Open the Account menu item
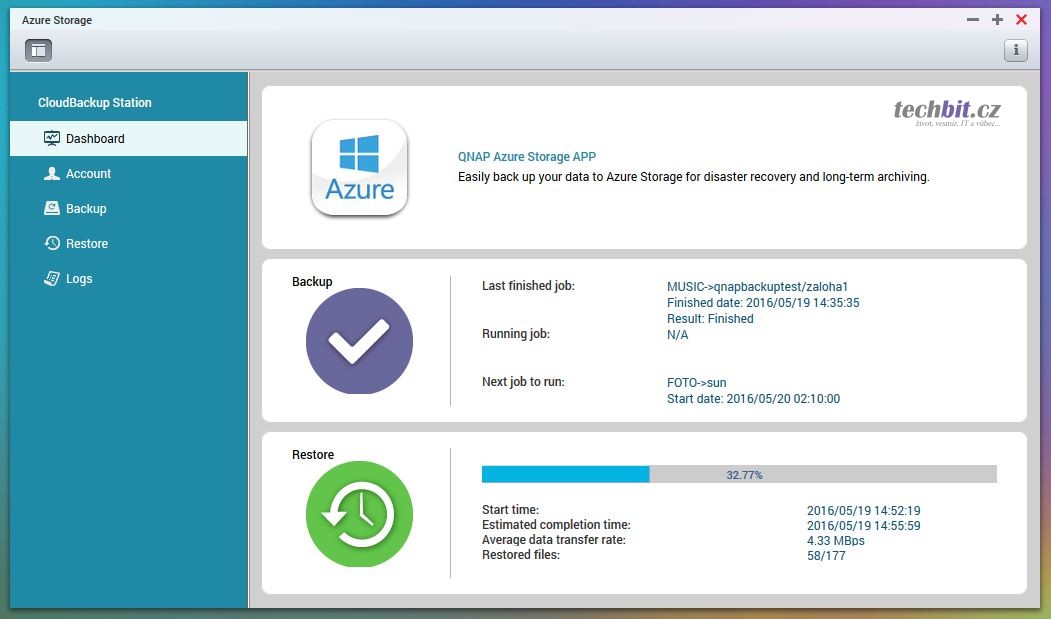The height and width of the screenshot is (619, 1051). click(x=88, y=174)
